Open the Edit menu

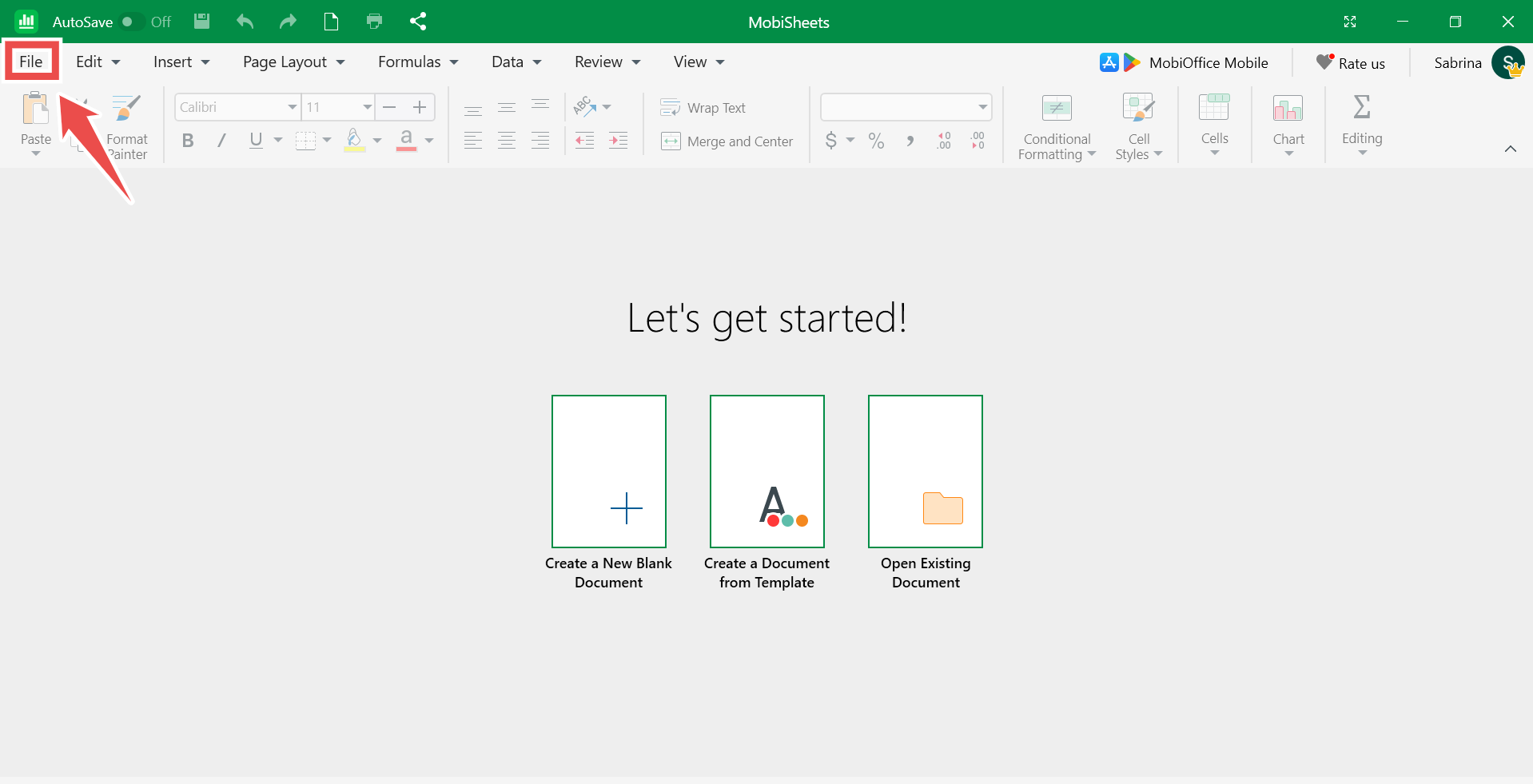coord(98,62)
